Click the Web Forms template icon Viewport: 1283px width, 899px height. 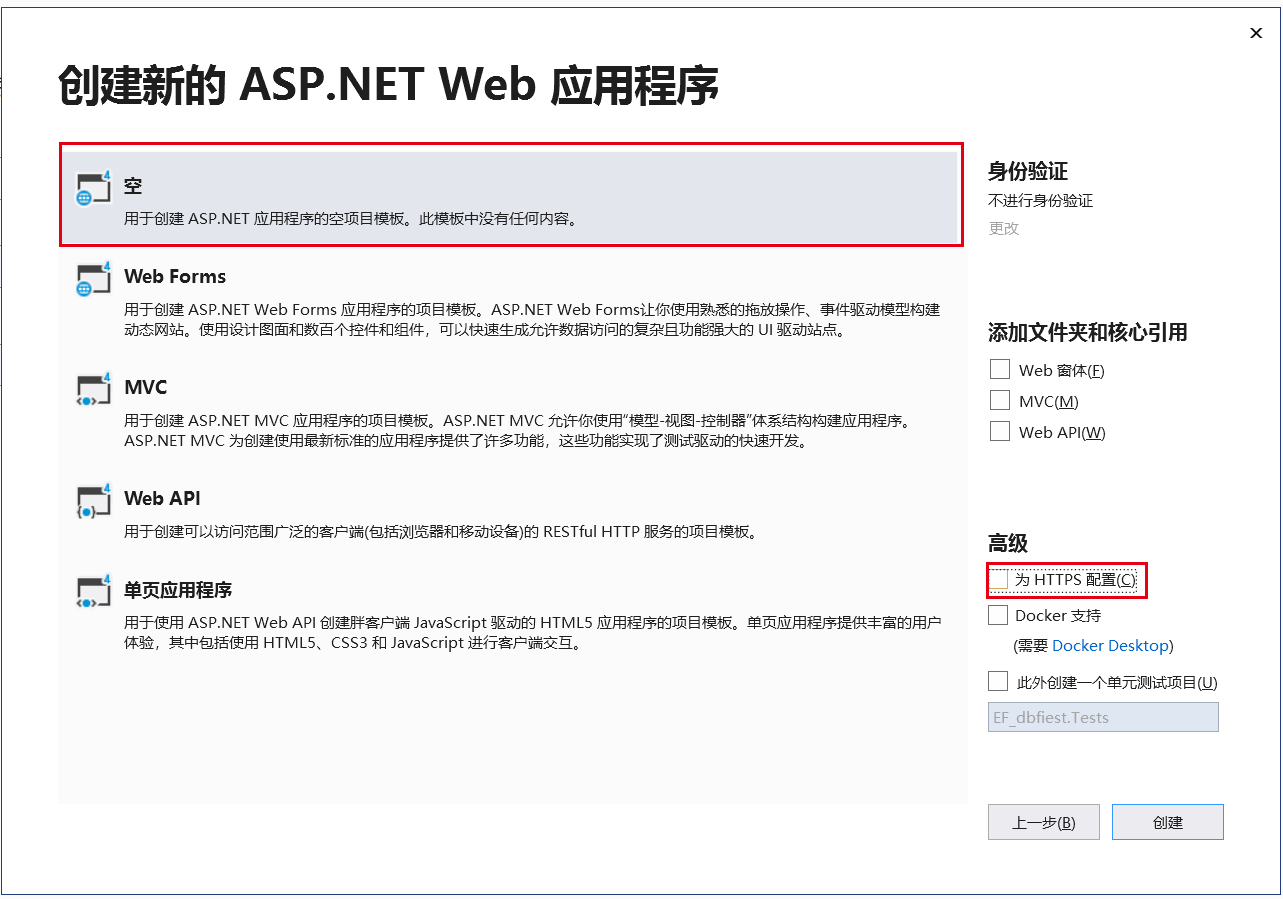(93, 278)
